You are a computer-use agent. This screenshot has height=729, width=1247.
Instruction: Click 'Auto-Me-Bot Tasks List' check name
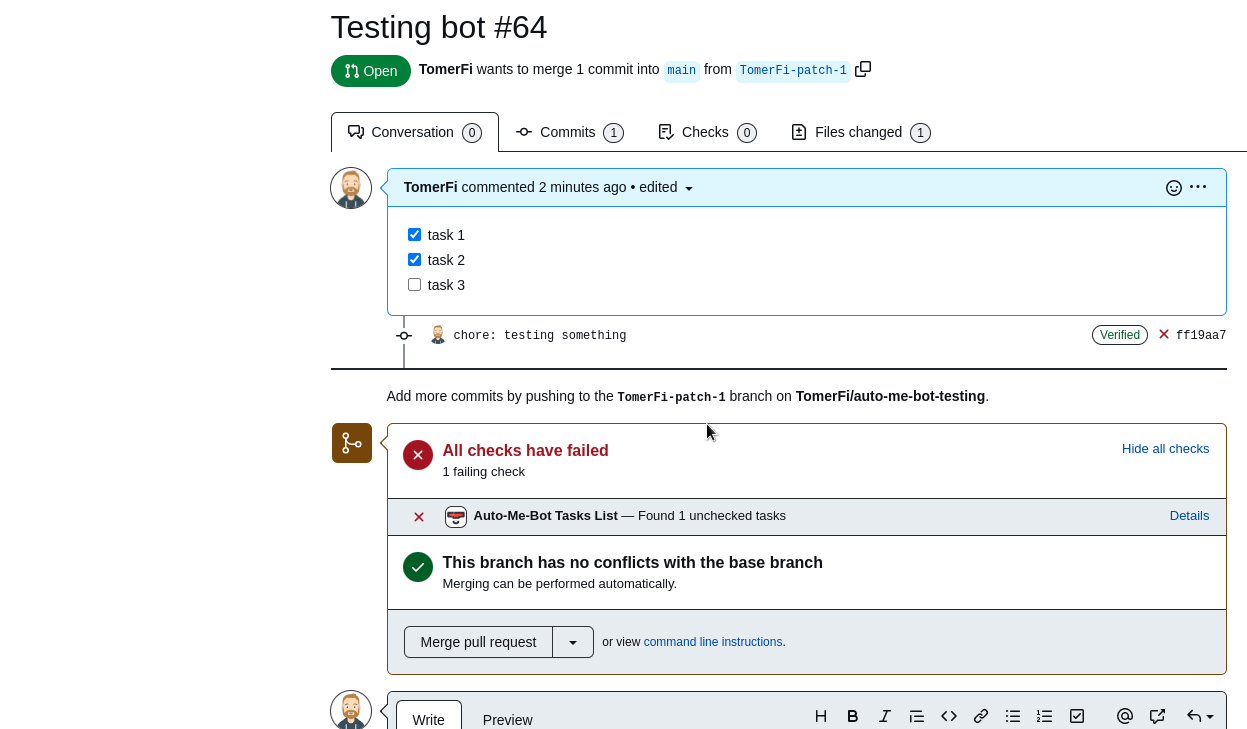546,515
